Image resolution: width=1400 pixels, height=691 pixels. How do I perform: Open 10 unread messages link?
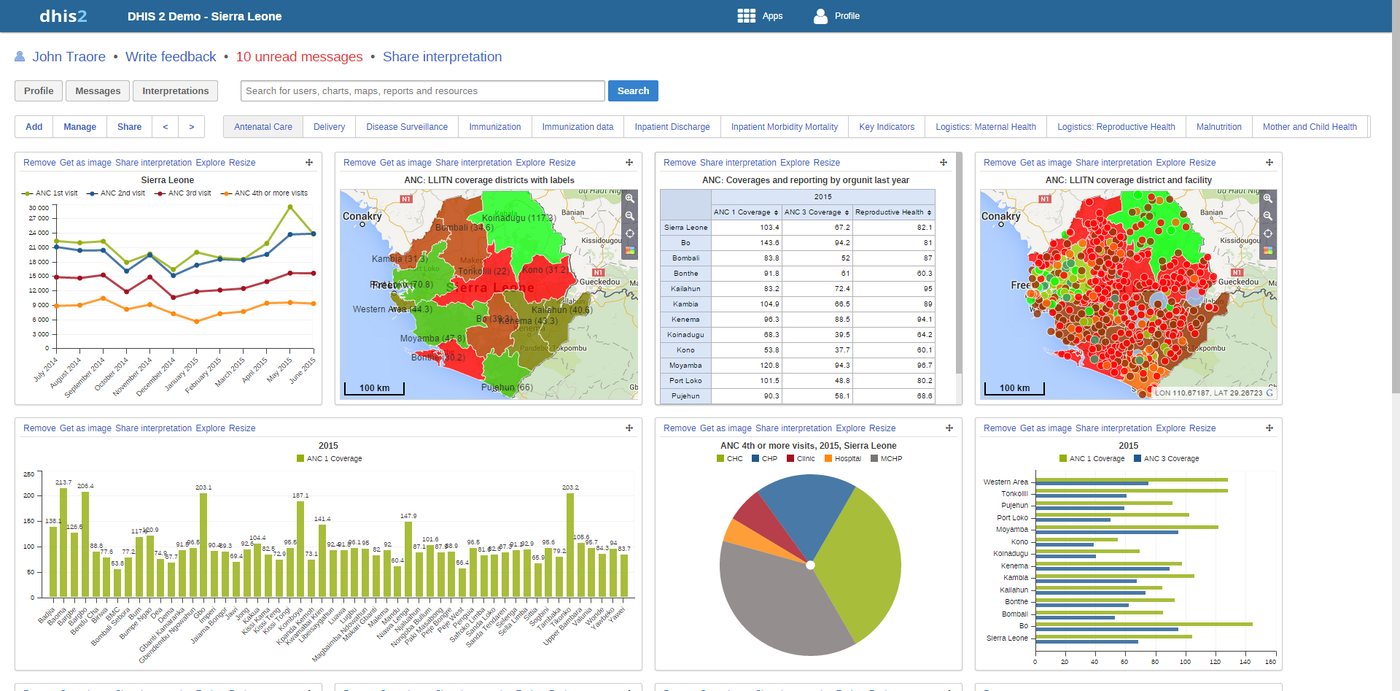(x=299, y=57)
